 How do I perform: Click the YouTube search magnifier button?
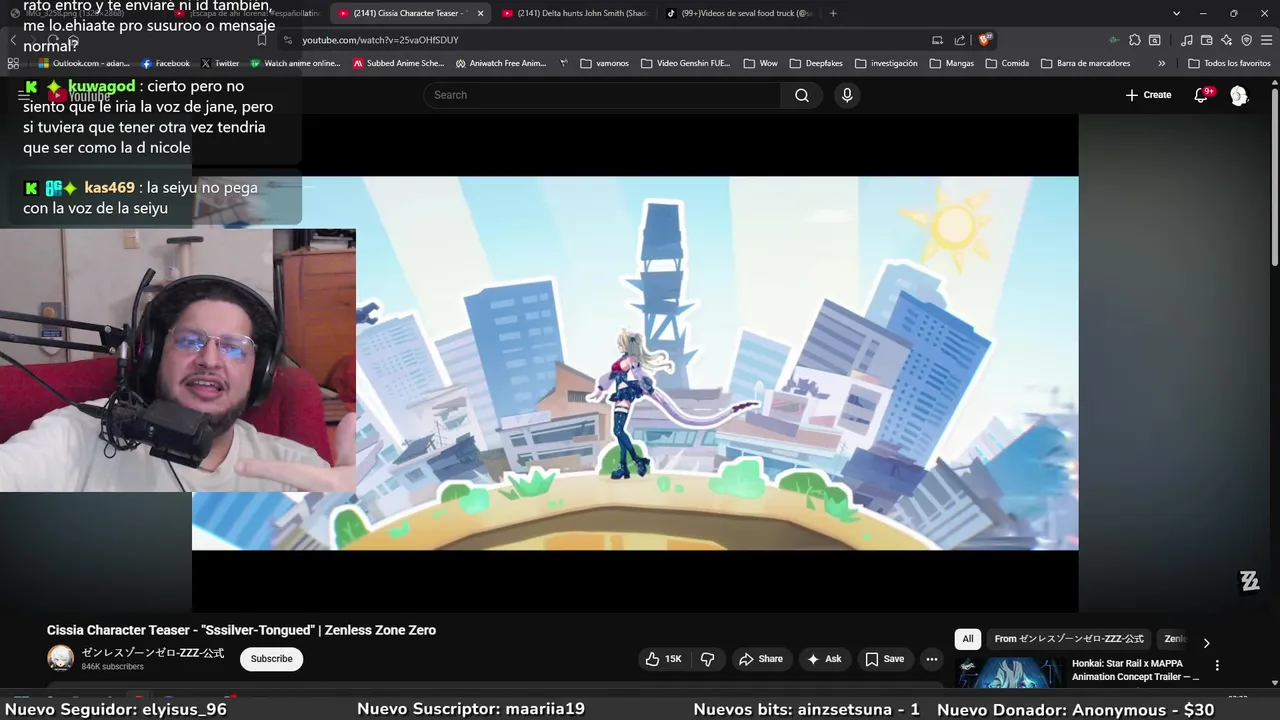click(x=802, y=95)
